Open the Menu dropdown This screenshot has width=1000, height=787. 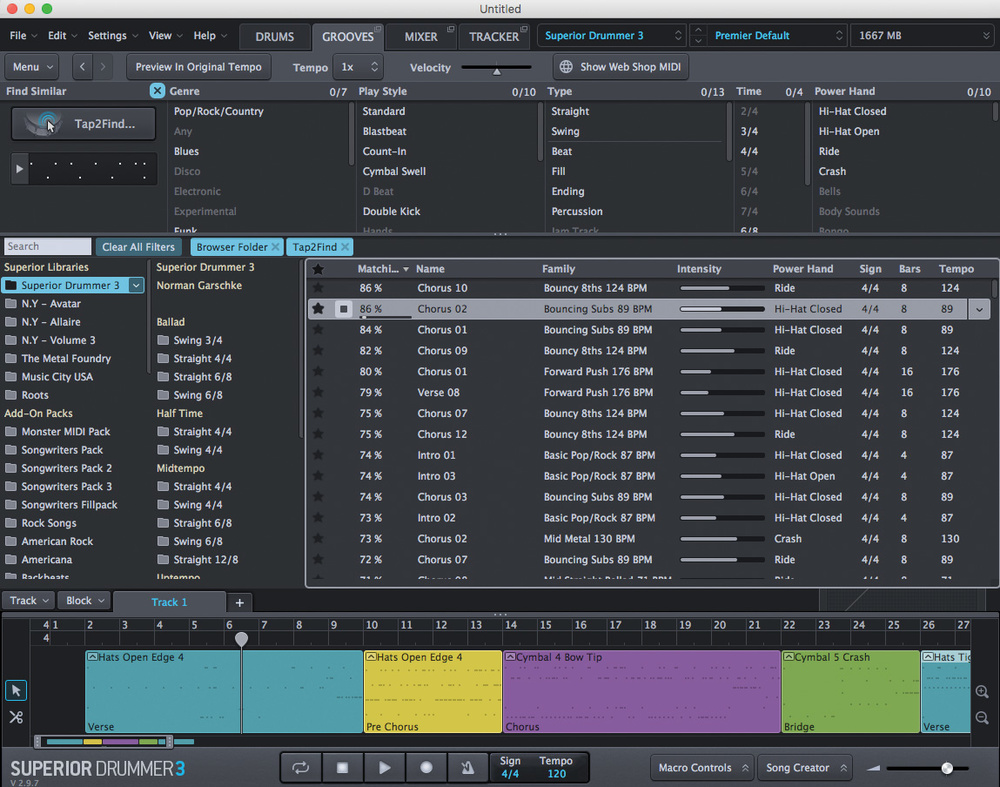[x=33, y=66]
